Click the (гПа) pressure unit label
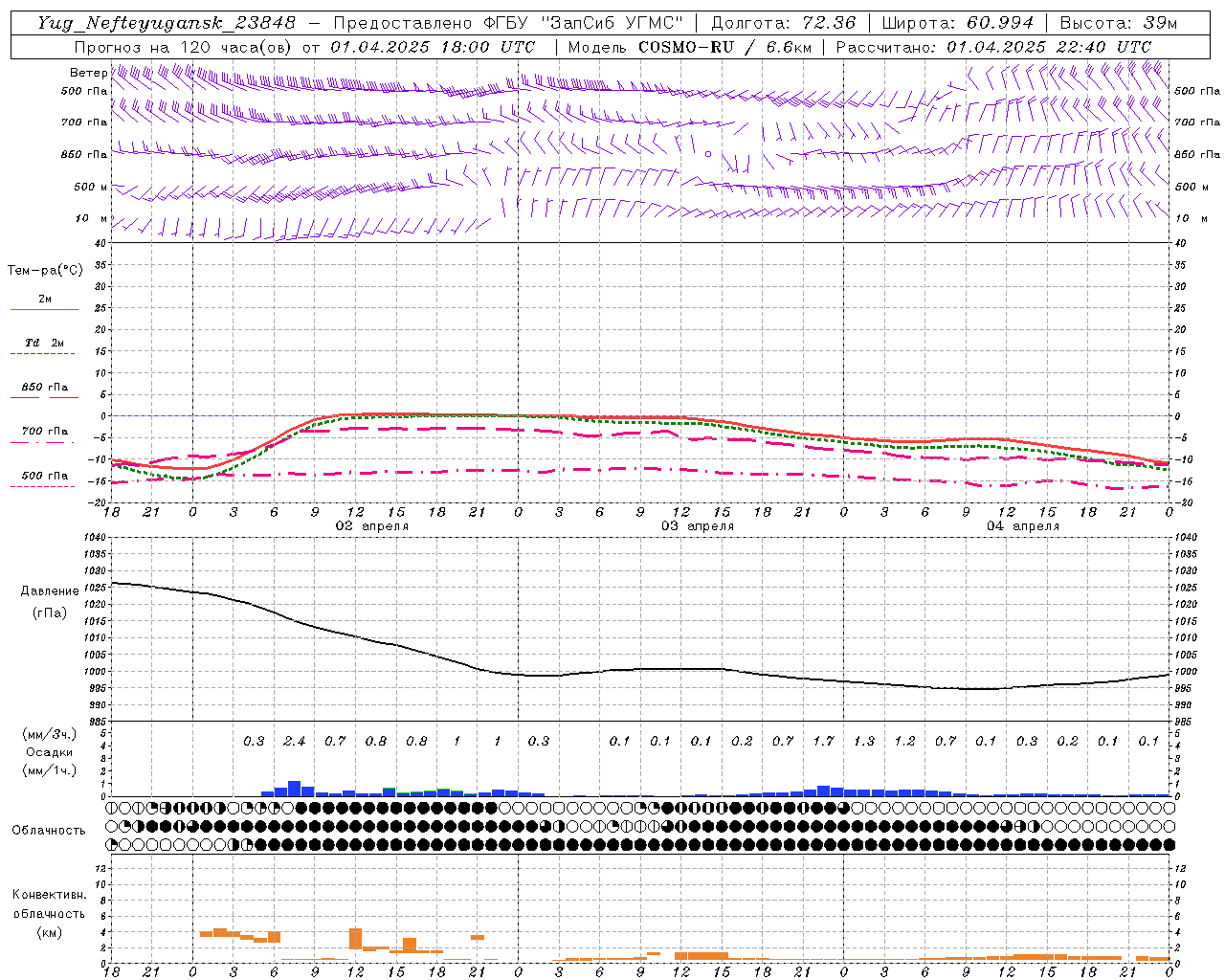Viewport: 1225px width, 980px height. [x=50, y=613]
